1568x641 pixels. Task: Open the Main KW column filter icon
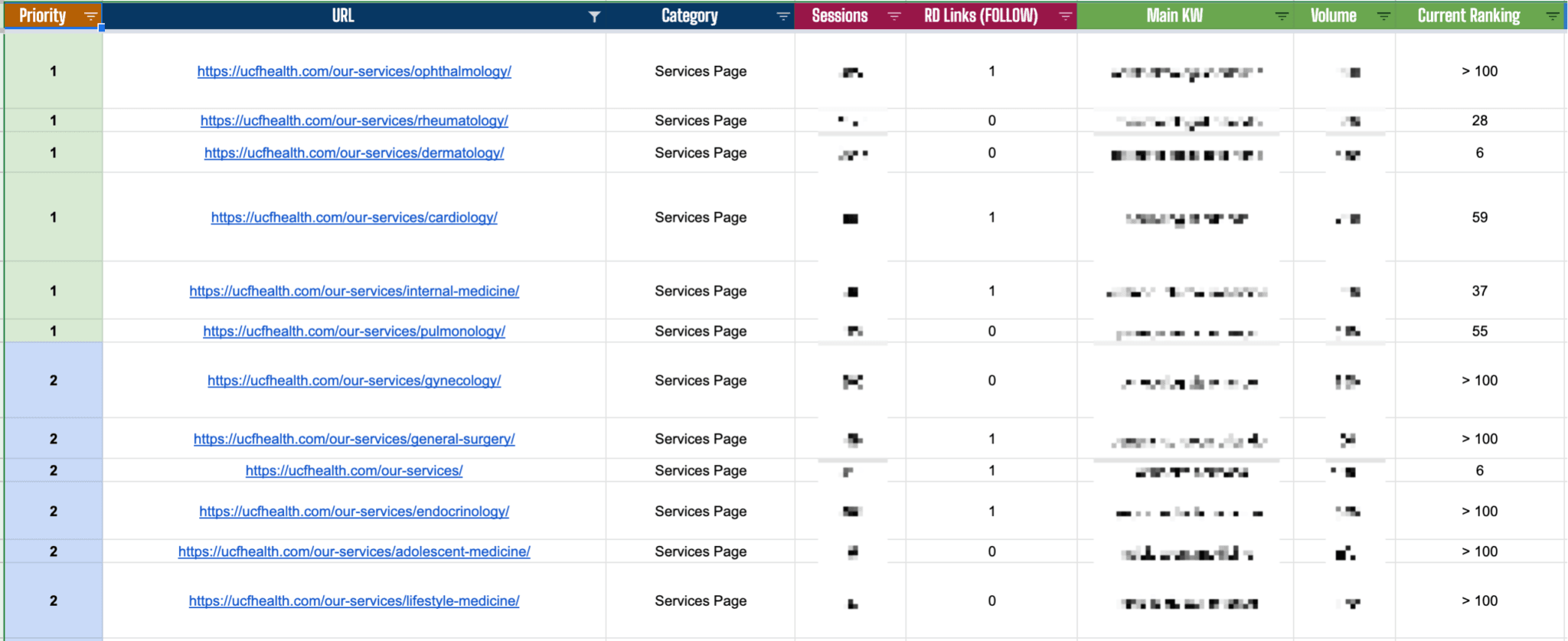click(x=1282, y=16)
